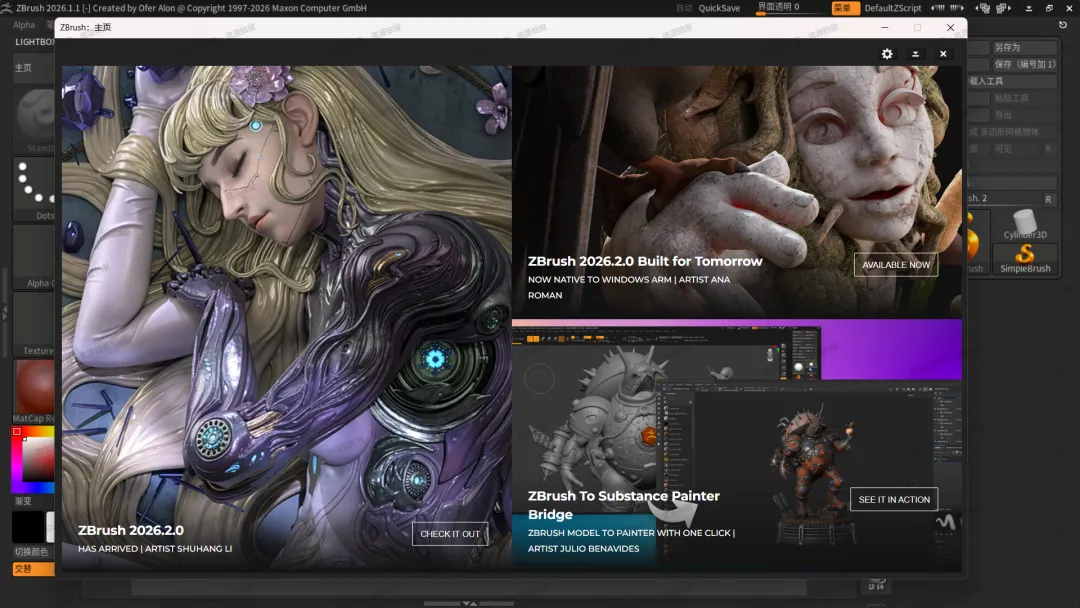Click 切换颜色 switch color button
The image size is (1080, 608).
pyautogui.click(x=32, y=552)
